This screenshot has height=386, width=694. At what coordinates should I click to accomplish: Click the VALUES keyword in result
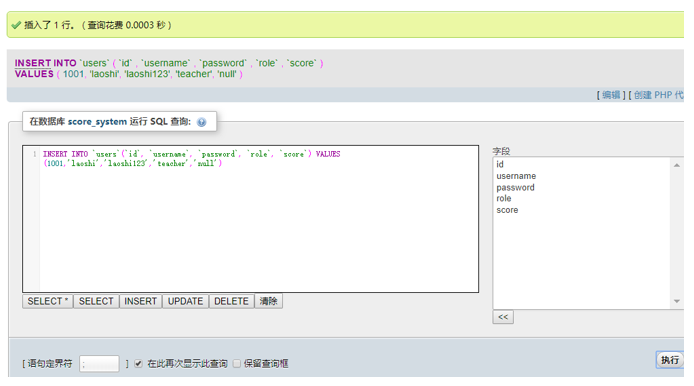[x=34, y=74]
